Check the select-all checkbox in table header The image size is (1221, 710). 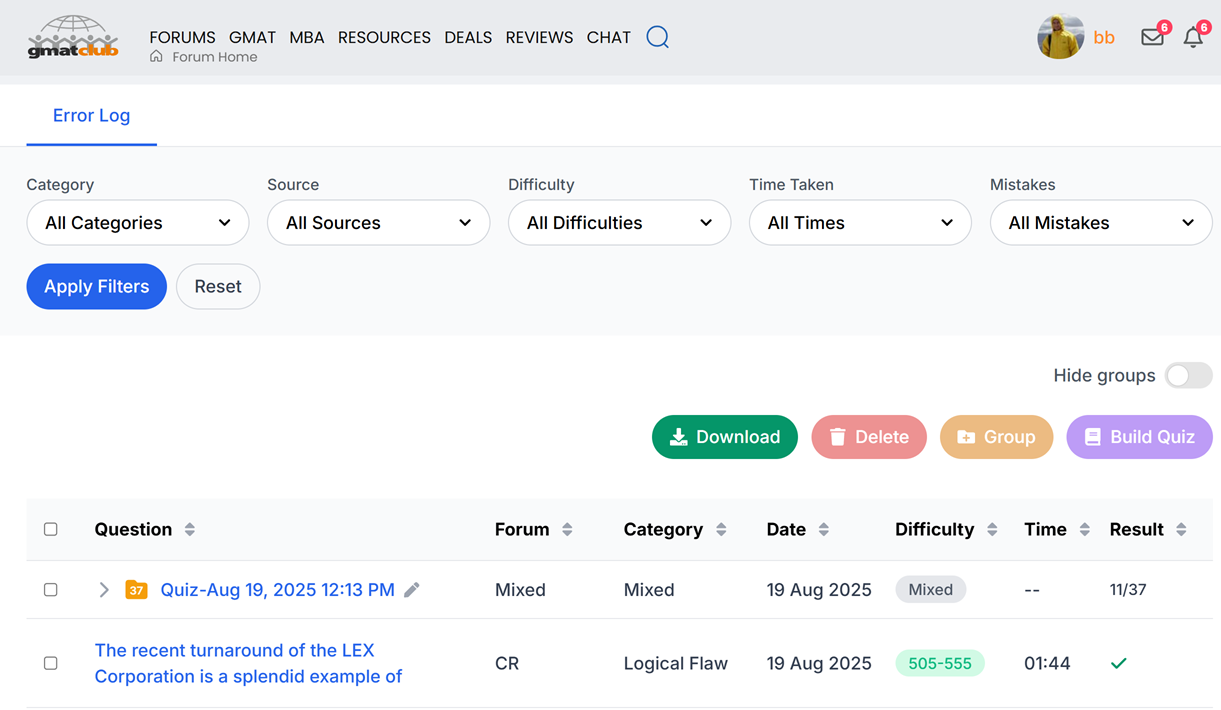[x=51, y=529]
